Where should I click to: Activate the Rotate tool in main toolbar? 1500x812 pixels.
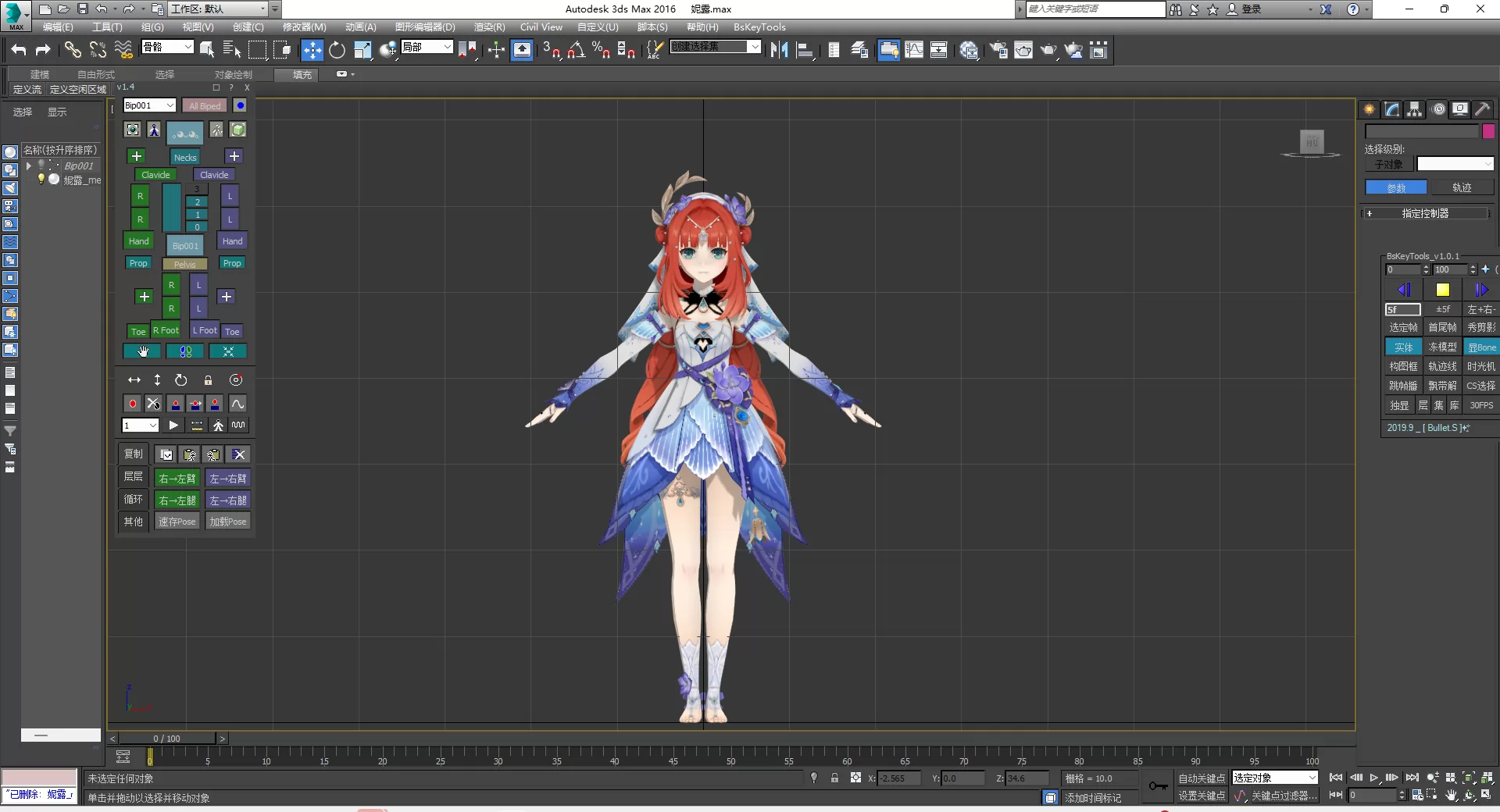pos(337,50)
